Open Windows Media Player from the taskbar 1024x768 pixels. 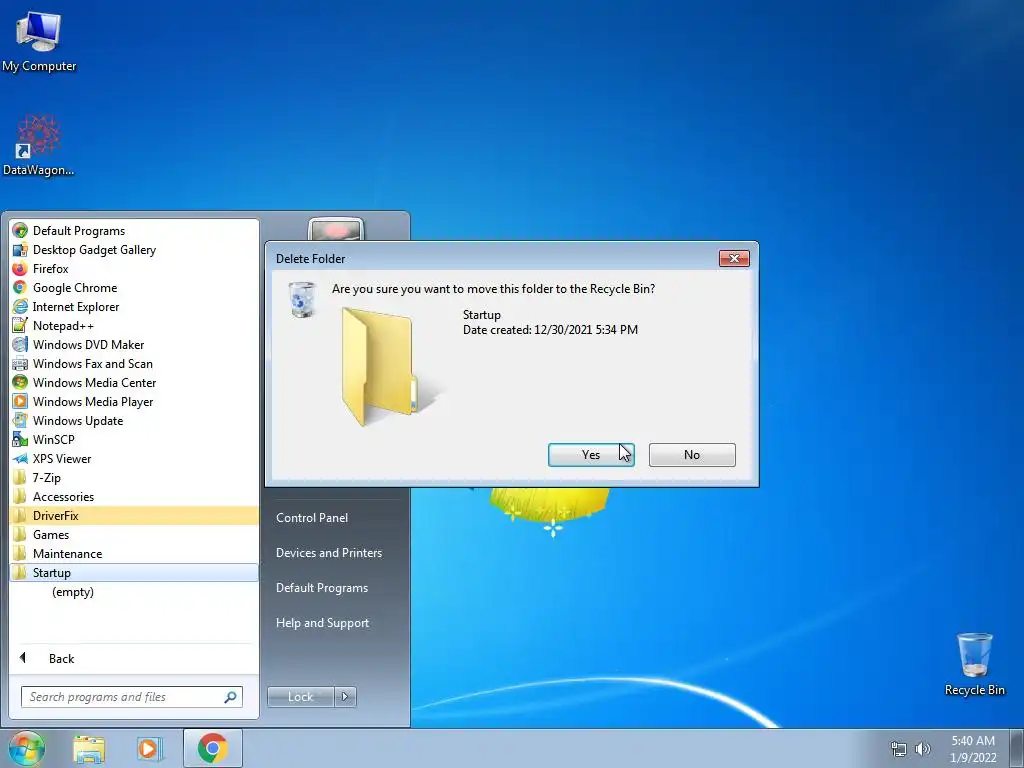[150, 749]
